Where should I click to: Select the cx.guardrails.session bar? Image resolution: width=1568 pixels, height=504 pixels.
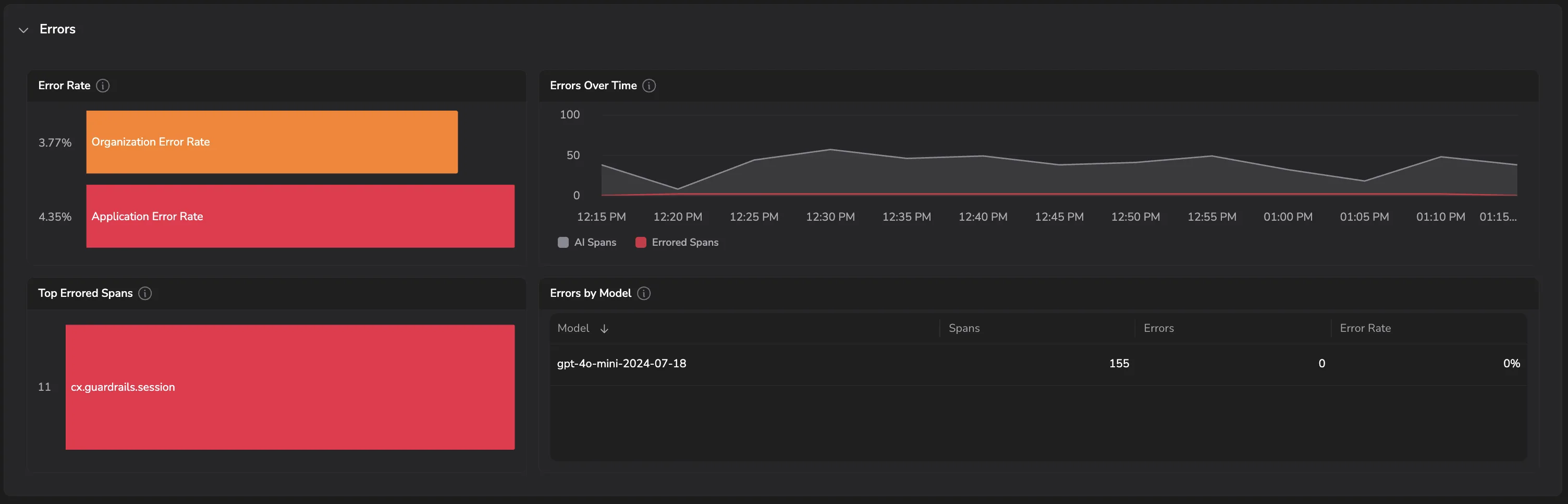point(290,387)
